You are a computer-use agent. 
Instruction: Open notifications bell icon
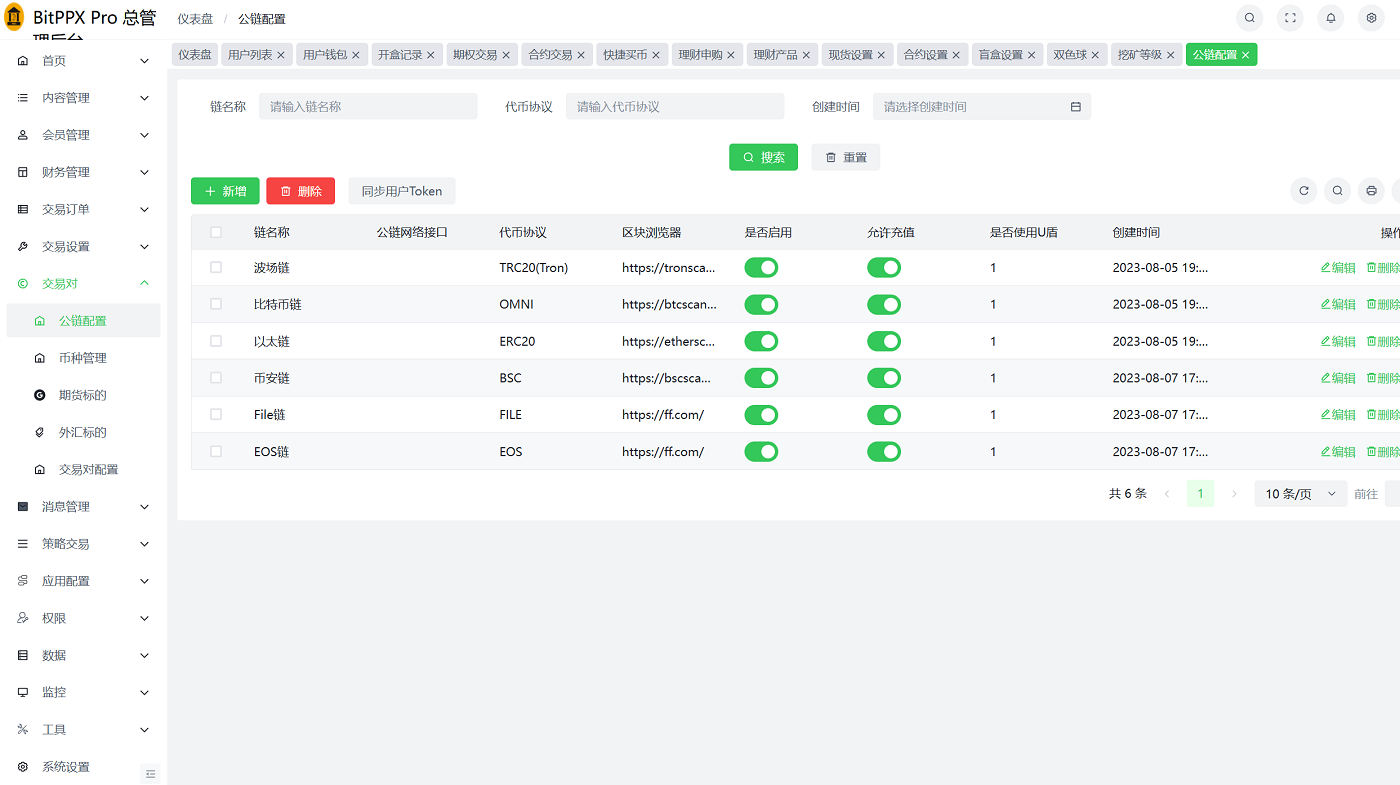[x=1331, y=18]
